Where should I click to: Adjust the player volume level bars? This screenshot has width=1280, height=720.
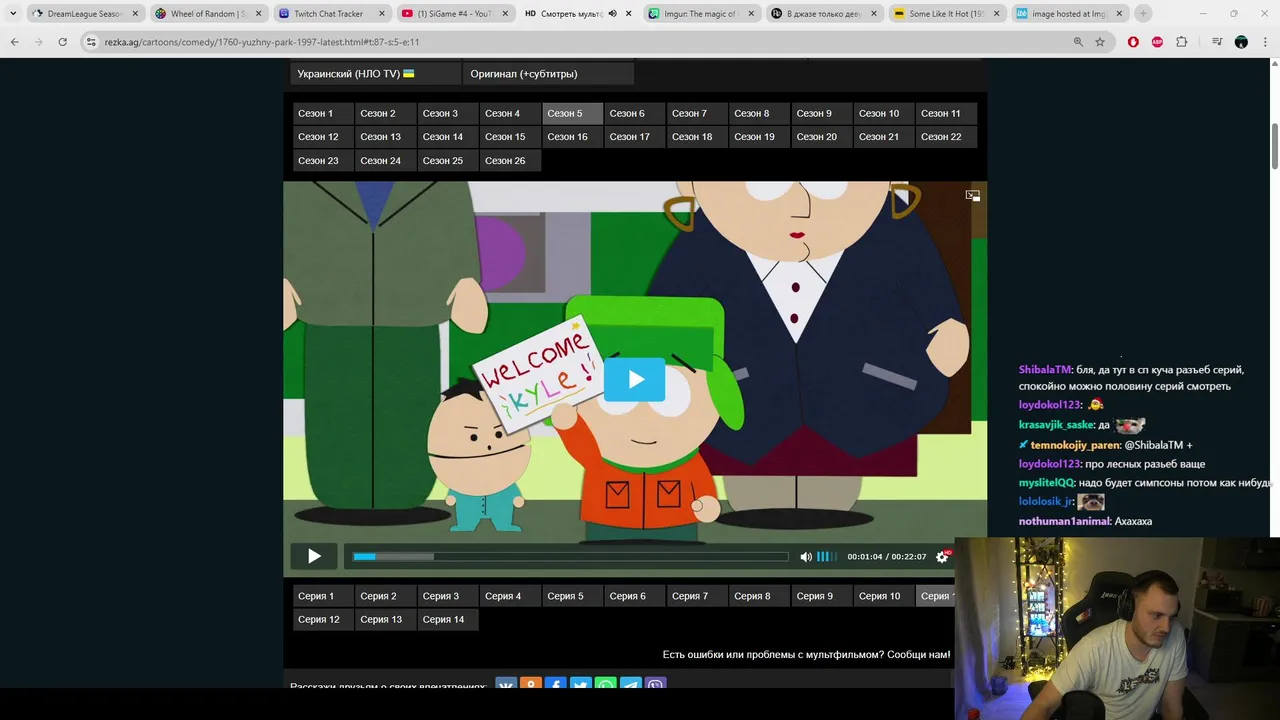pyautogui.click(x=827, y=557)
